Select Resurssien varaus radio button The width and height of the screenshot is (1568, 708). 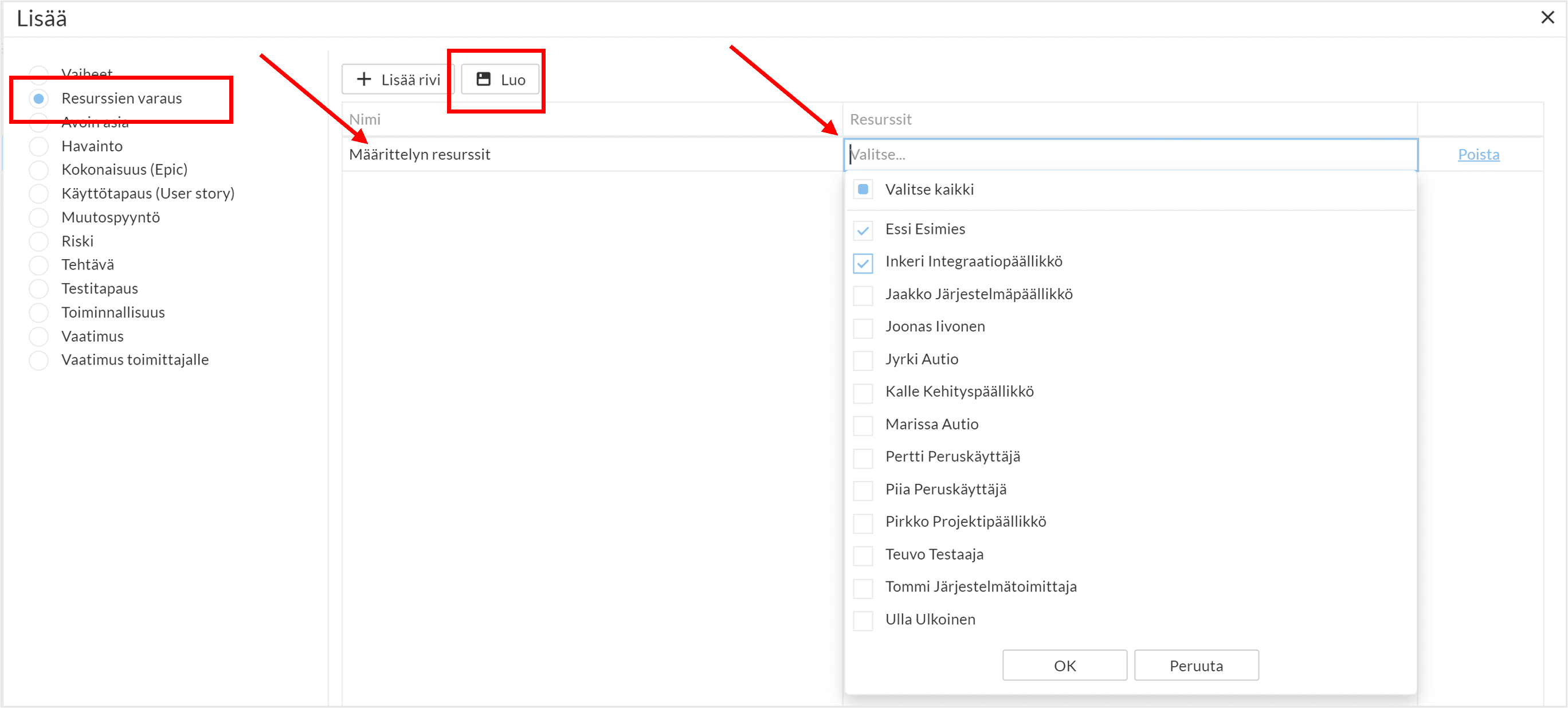[x=39, y=99]
